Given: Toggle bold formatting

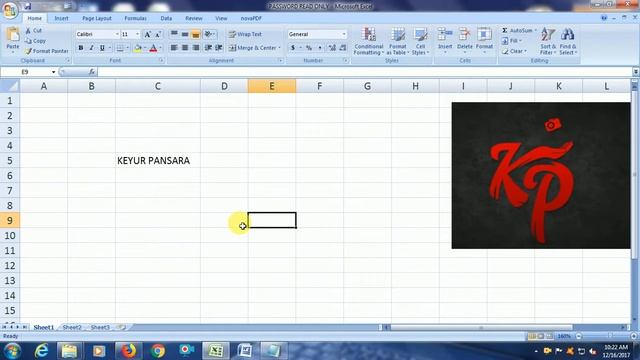Looking at the screenshot, I should [81, 48].
